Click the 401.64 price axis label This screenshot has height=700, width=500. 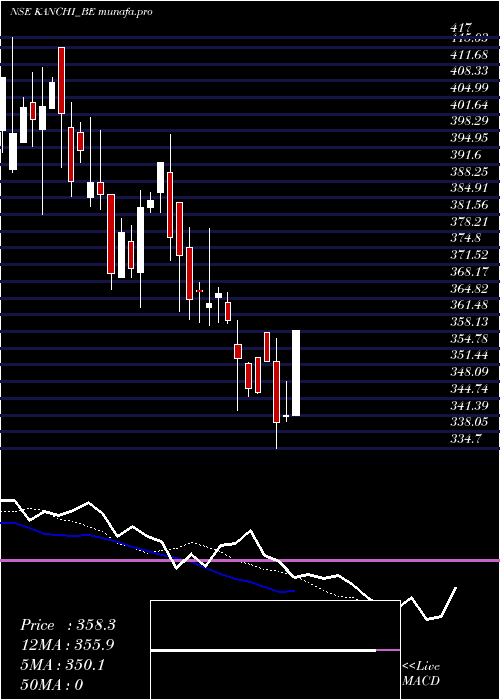tap(469, 105)
